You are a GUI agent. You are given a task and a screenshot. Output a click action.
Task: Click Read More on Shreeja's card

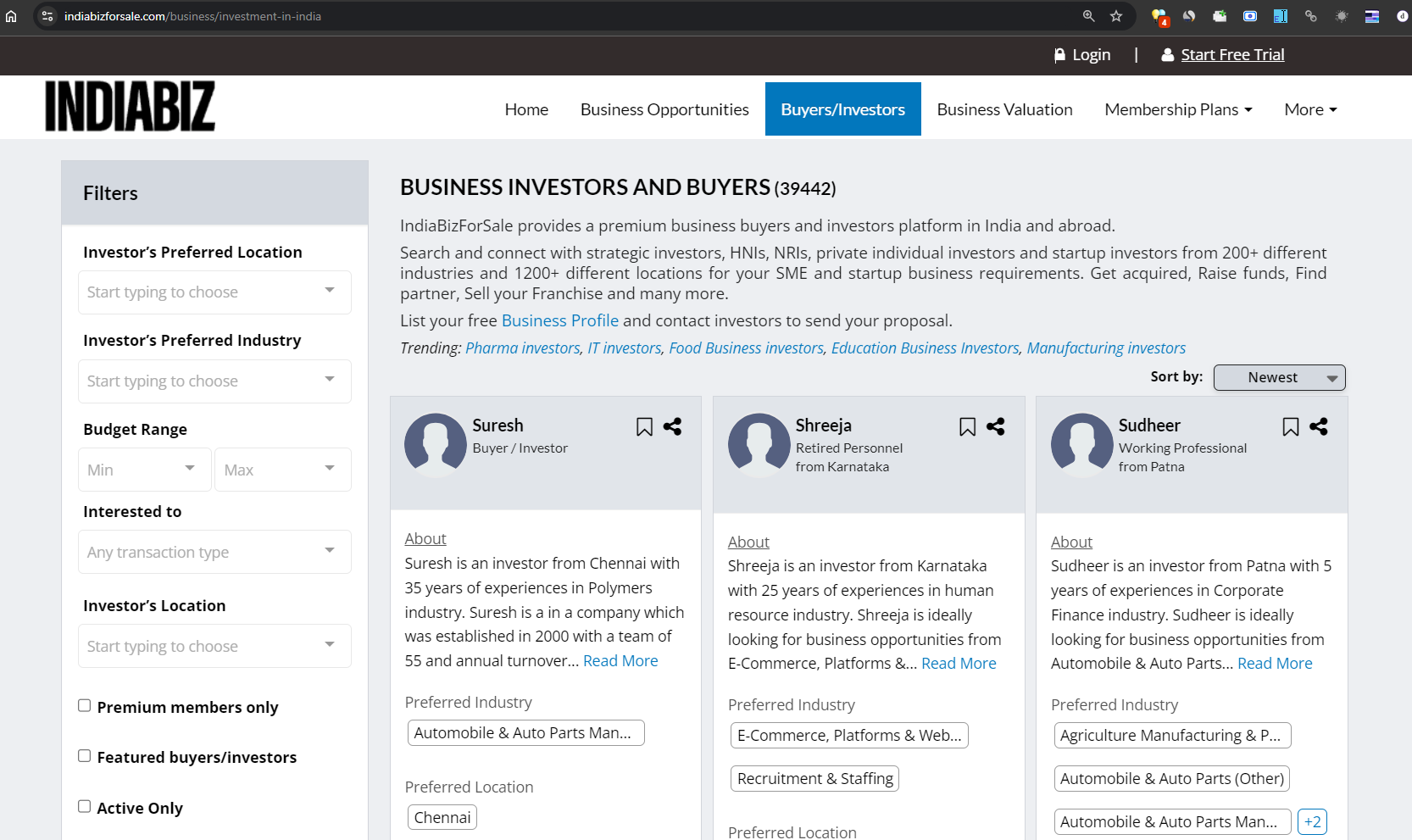pos(959,664)
